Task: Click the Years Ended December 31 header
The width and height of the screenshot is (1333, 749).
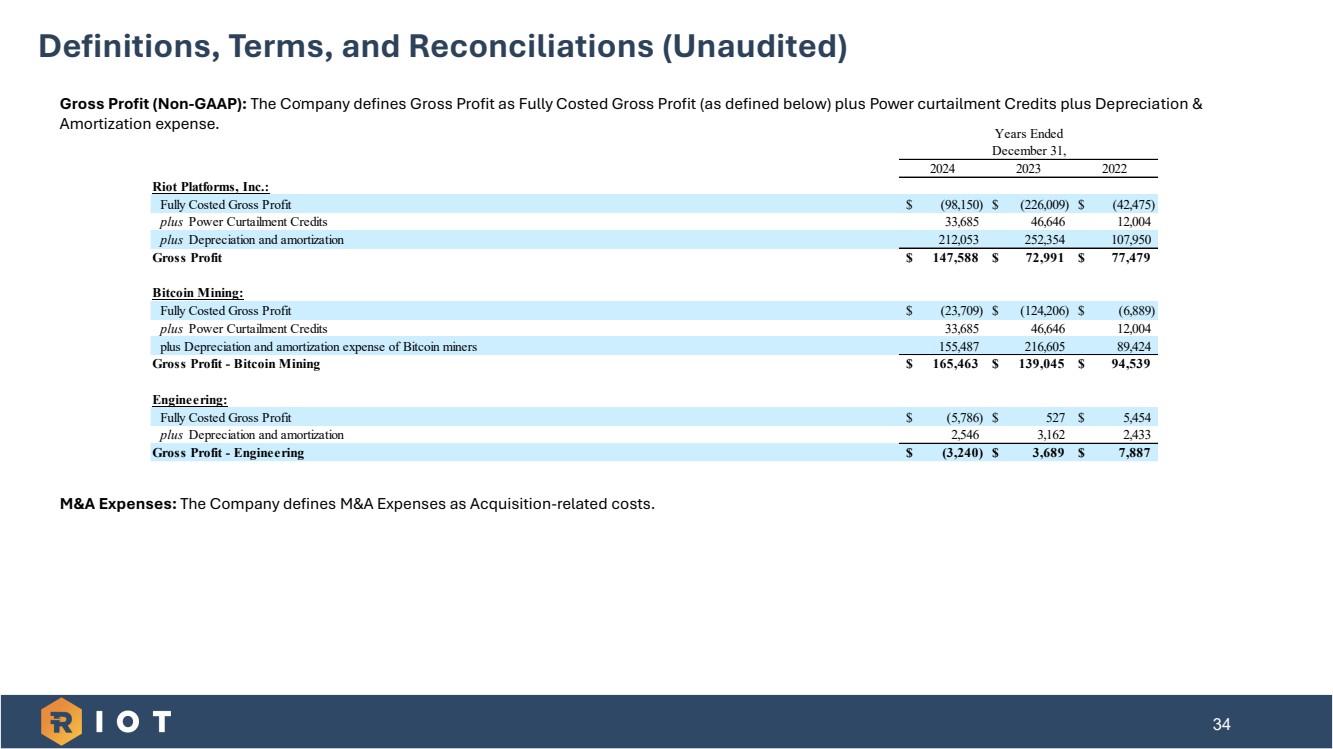Action: (1028, 142)
